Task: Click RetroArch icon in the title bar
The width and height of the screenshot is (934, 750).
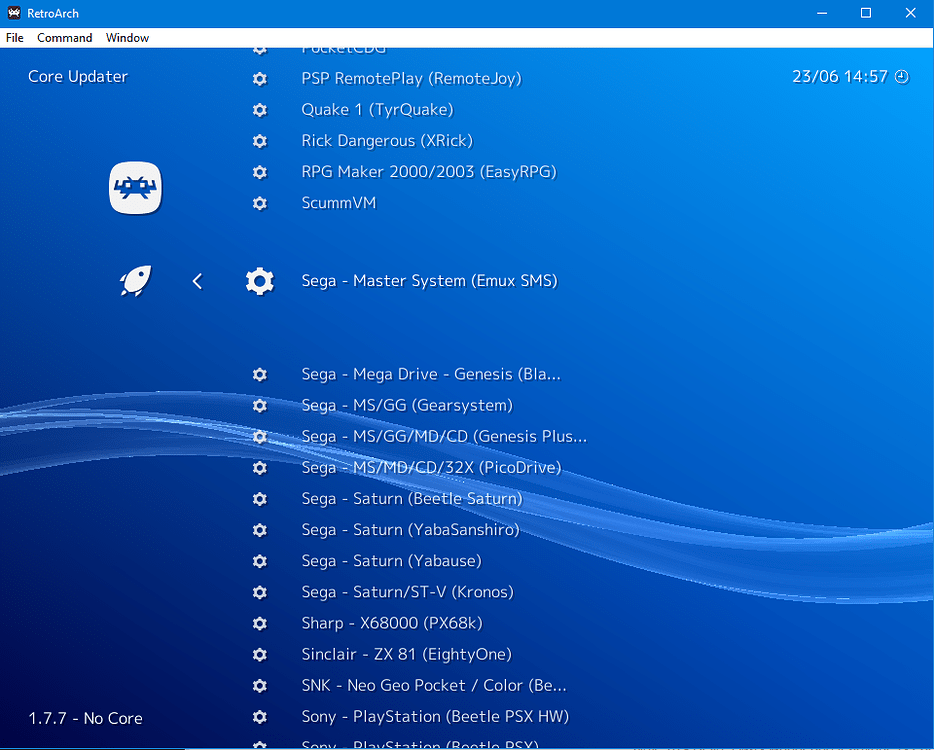Action: pos(14,13)
